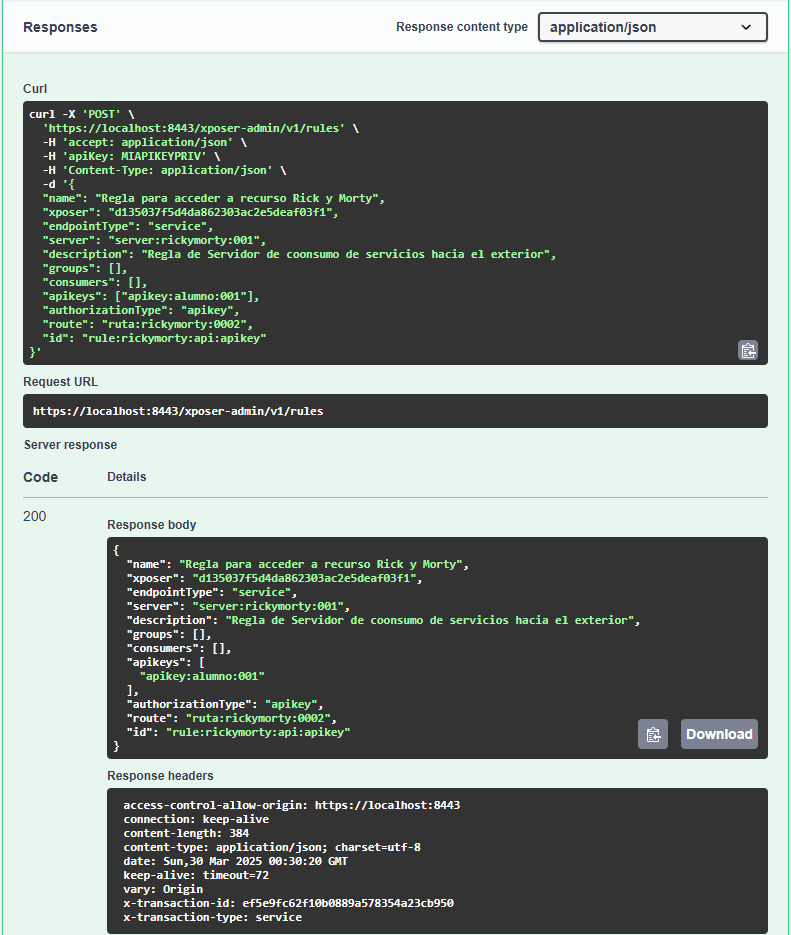Copy the curl command to clipboard
This screenshot has width=791, height=935.
(x=748, y=350)
